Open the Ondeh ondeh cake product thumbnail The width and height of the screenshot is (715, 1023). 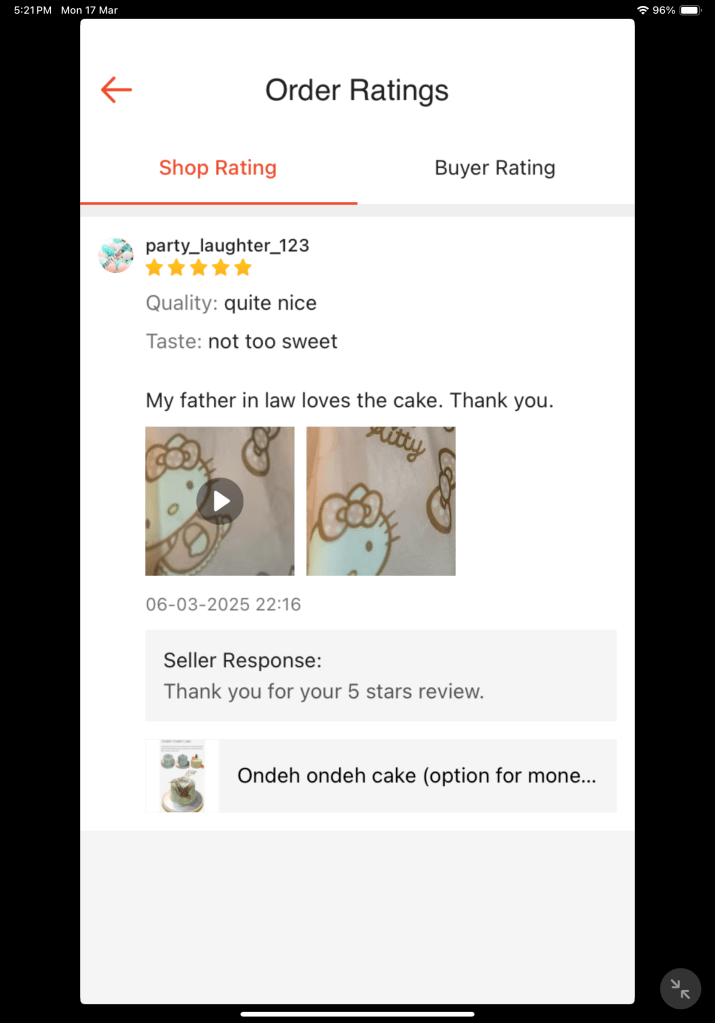pos(182,776)
